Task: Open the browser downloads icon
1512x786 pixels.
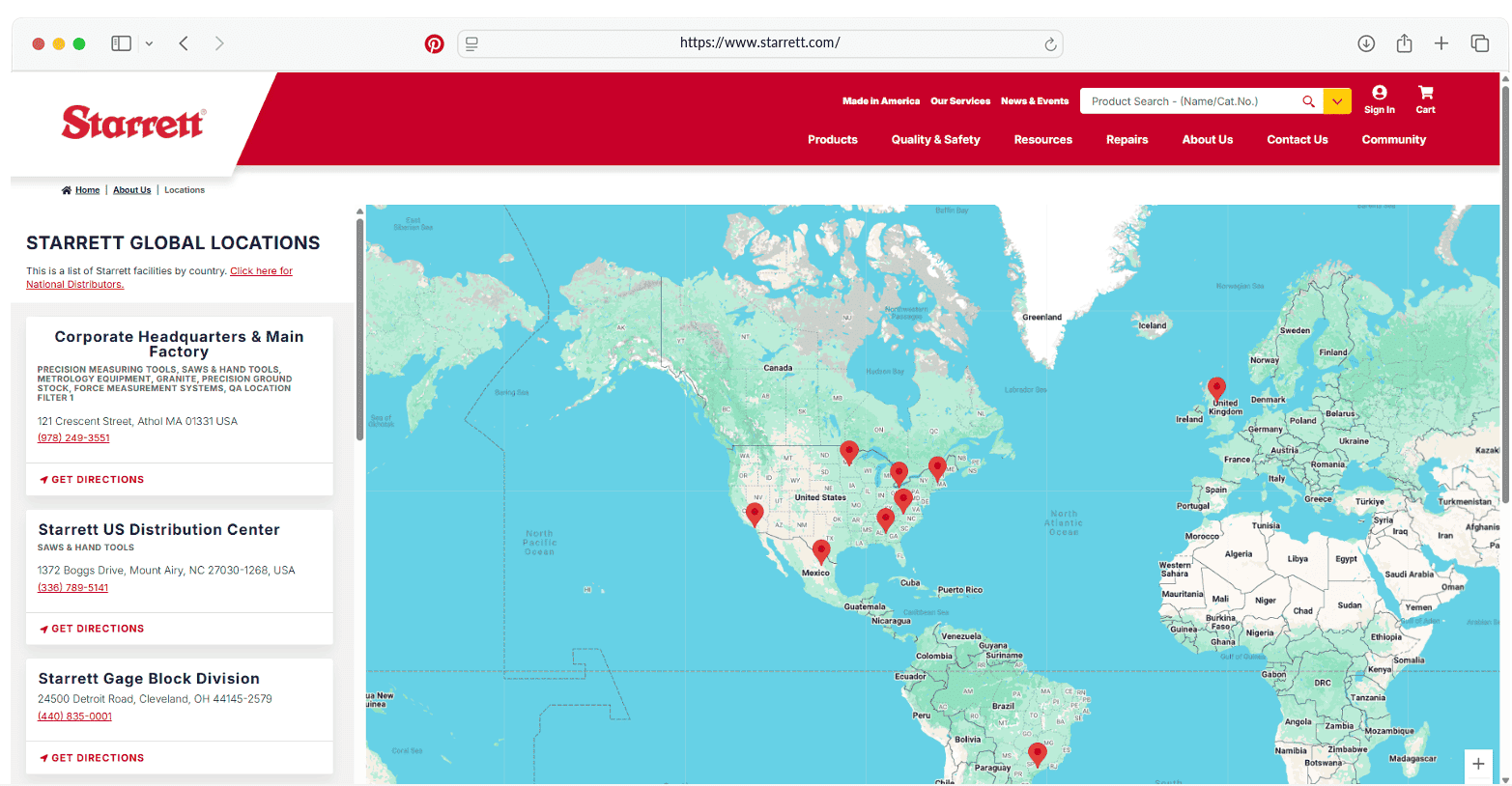Action: pos(1366,43)
